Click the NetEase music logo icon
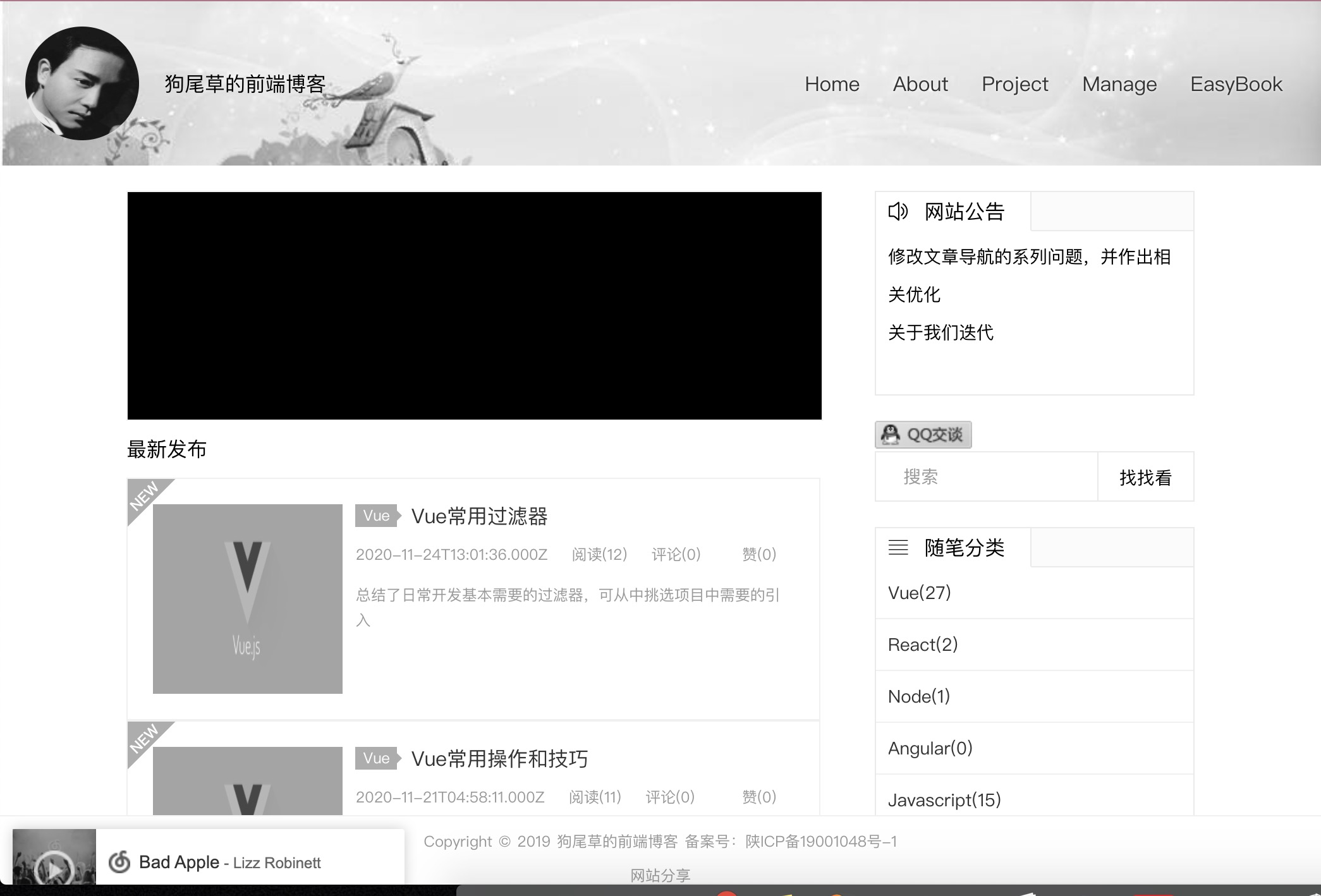The height and width of the screenshot is (896, 1321). click(119, 862)
